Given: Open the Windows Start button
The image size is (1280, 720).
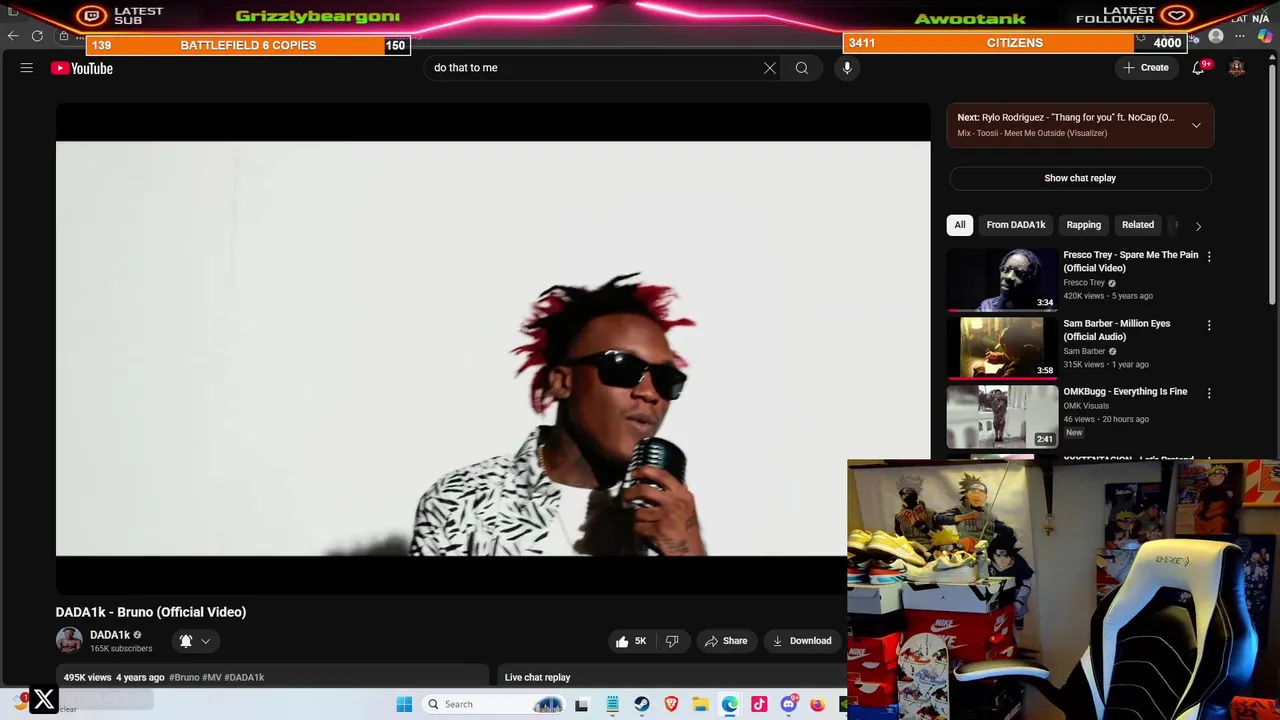Looking at the screenshot, I should (x=404, y=704).
